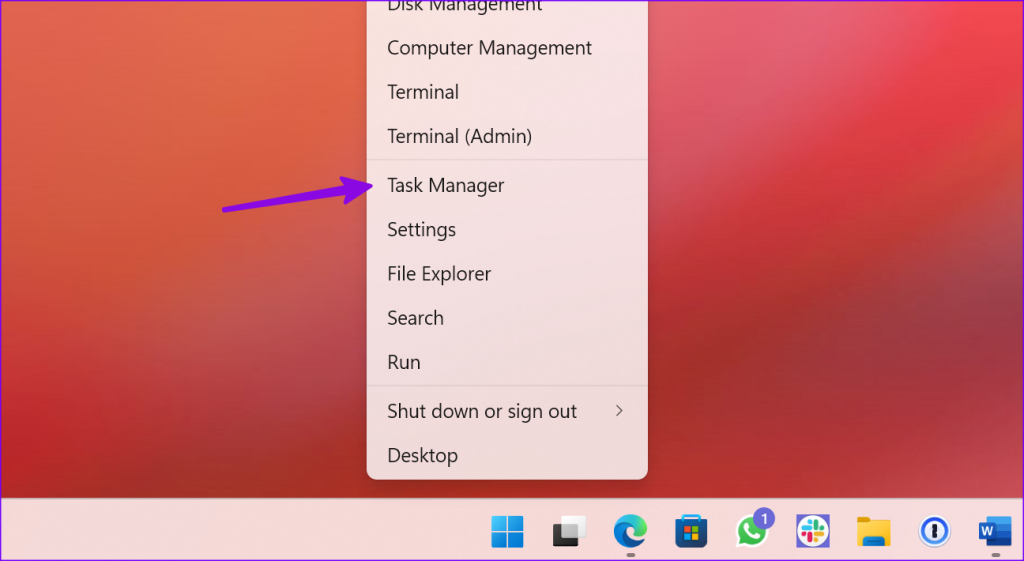Show Desktop via menu entry

[507, 455]
